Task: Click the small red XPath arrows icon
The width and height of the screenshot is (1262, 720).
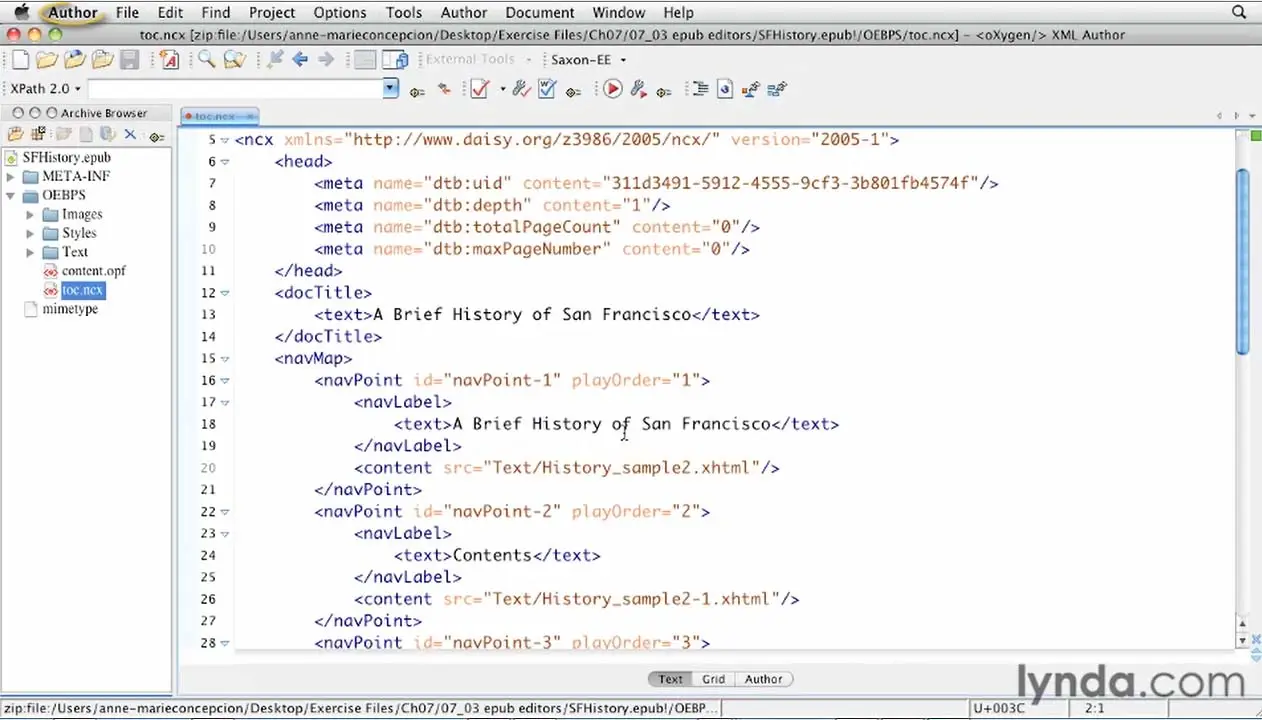Action: click(x=444, y=89)
